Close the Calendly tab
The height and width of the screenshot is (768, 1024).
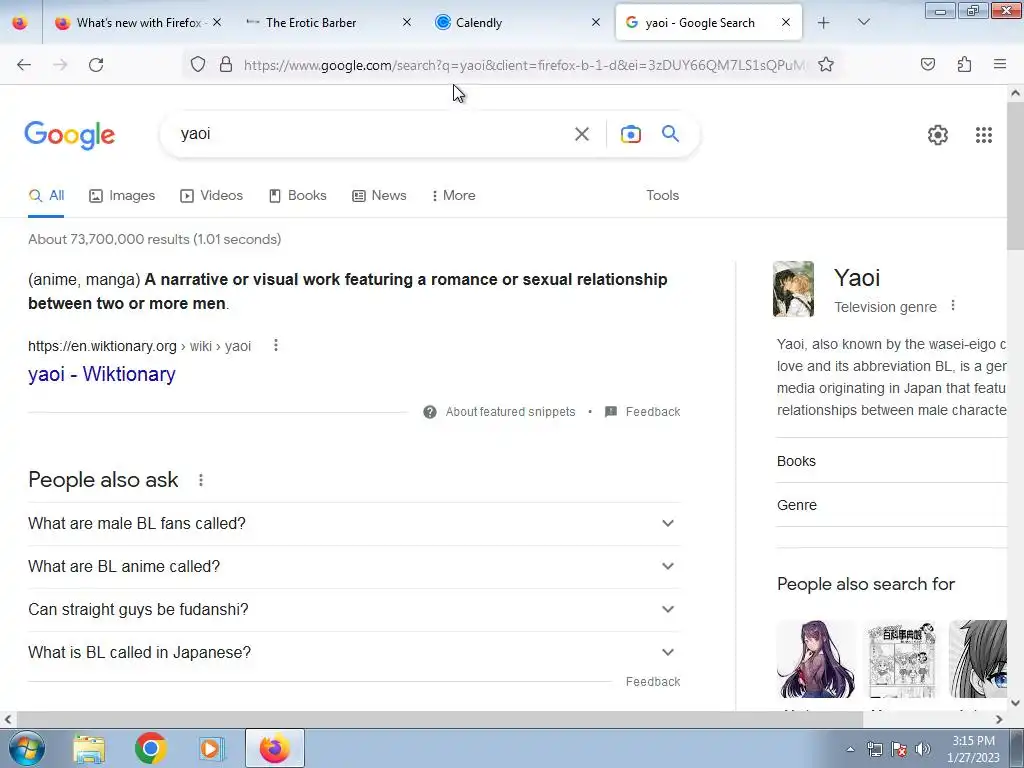pyautogui.click(x=596, y=22)
